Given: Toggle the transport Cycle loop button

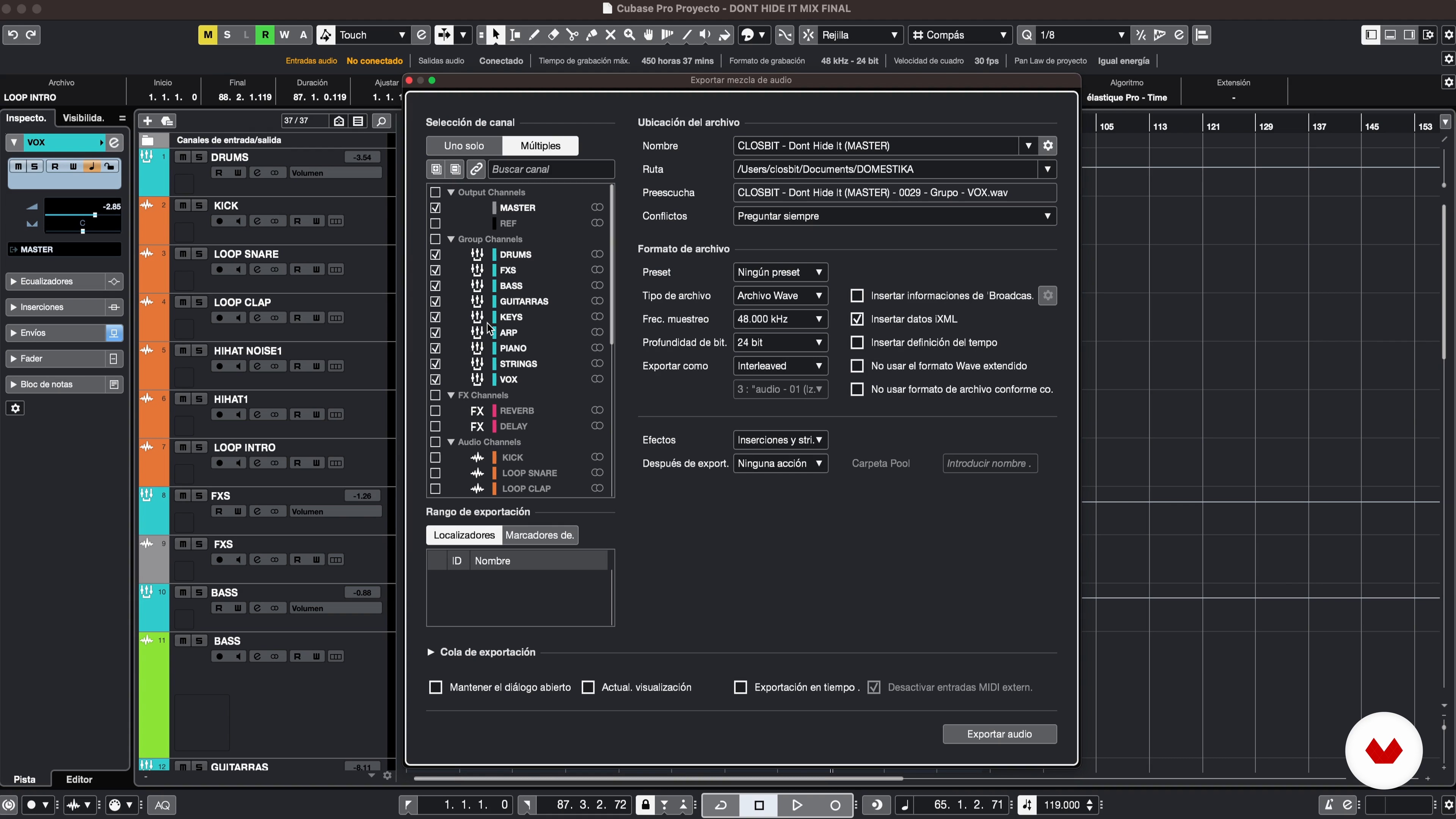Looking at the screenshot, I should click(721, 805).
